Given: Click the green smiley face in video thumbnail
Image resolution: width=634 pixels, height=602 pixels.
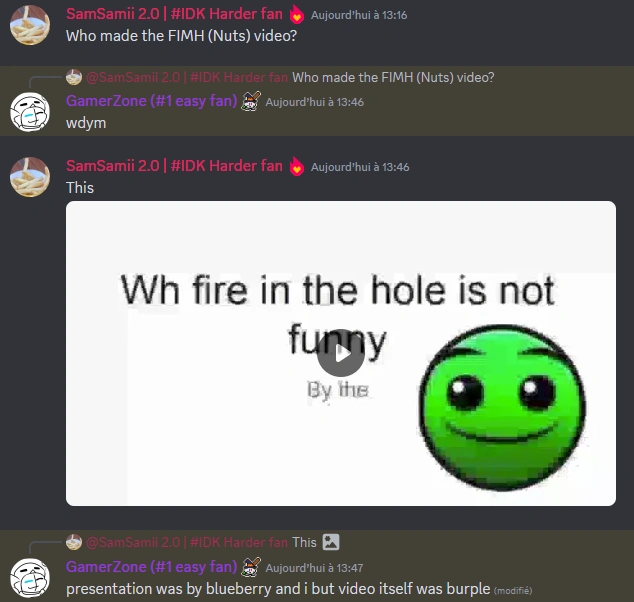Looking at the screenshot, I should [502, 408].
